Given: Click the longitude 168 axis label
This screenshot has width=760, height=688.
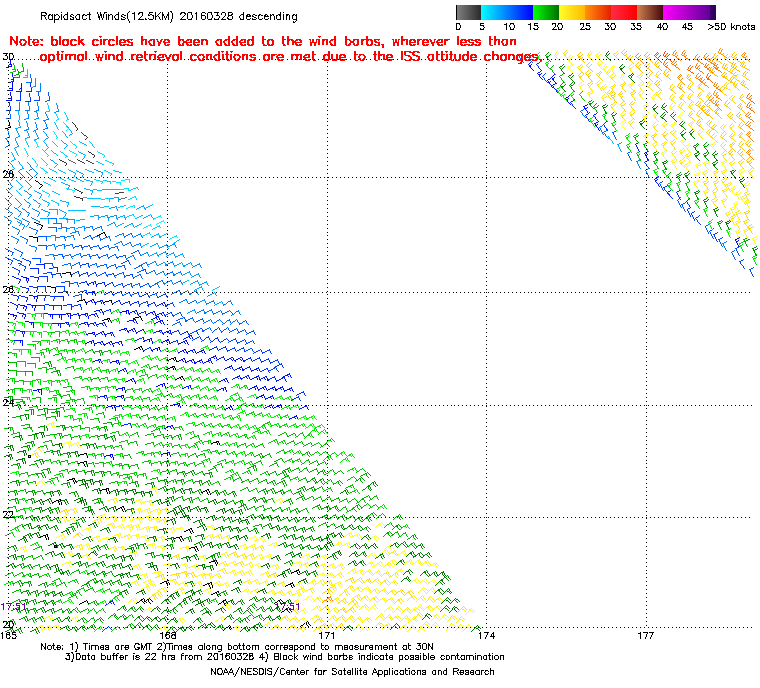Looking at the screenshot, I should [x=168, y=635].
